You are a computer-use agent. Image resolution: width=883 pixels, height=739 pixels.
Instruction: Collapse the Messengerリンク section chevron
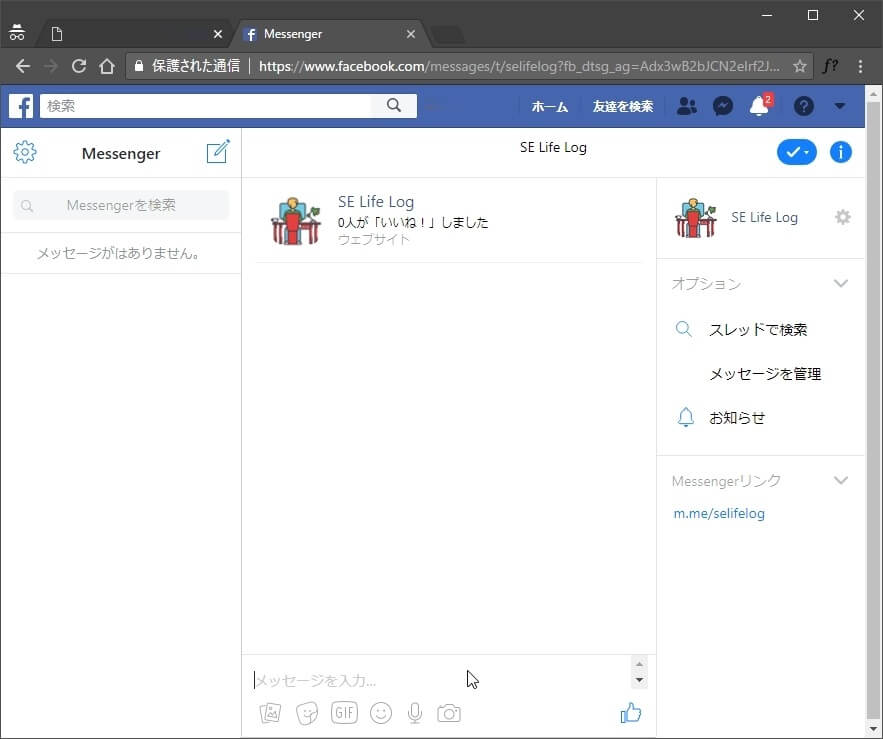click(x=841, y=481)
